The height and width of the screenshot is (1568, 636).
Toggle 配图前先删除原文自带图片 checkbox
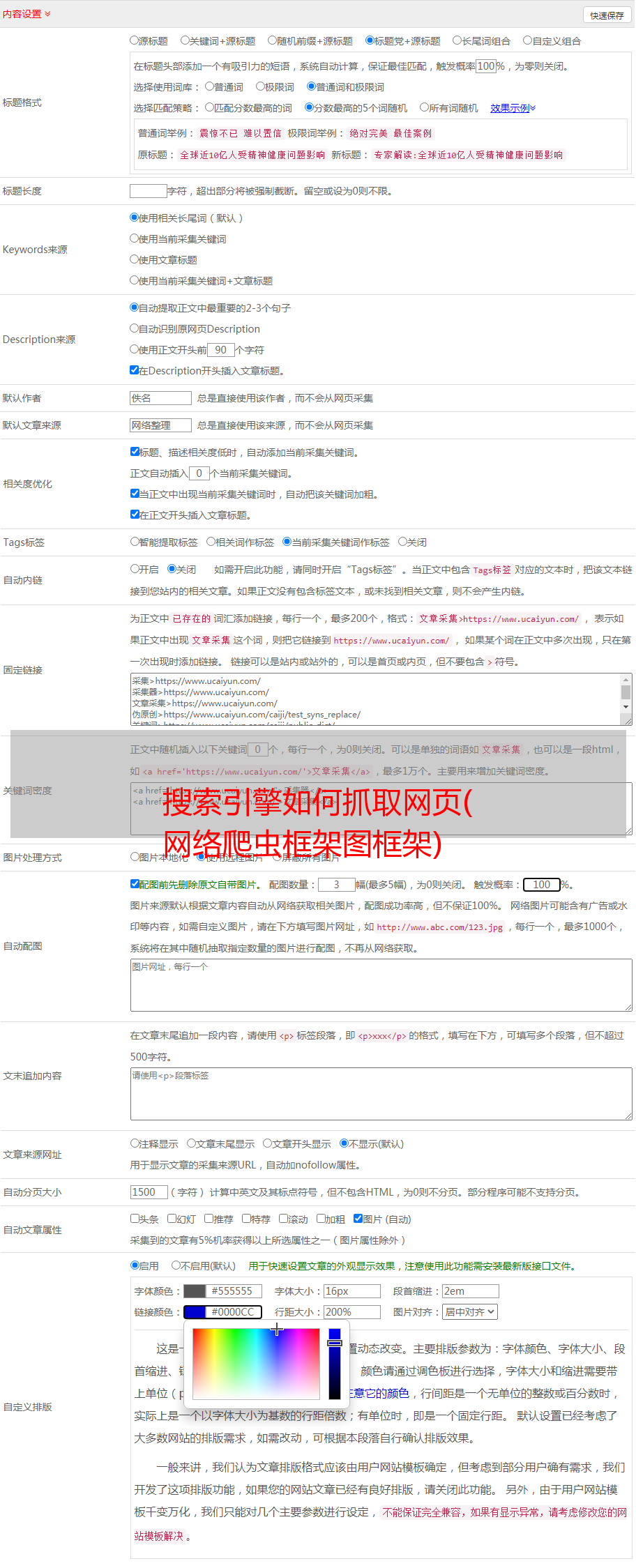click(135, 884)
